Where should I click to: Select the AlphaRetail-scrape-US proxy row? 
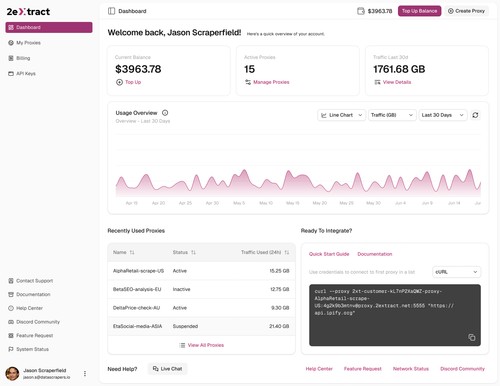point(201,271)
